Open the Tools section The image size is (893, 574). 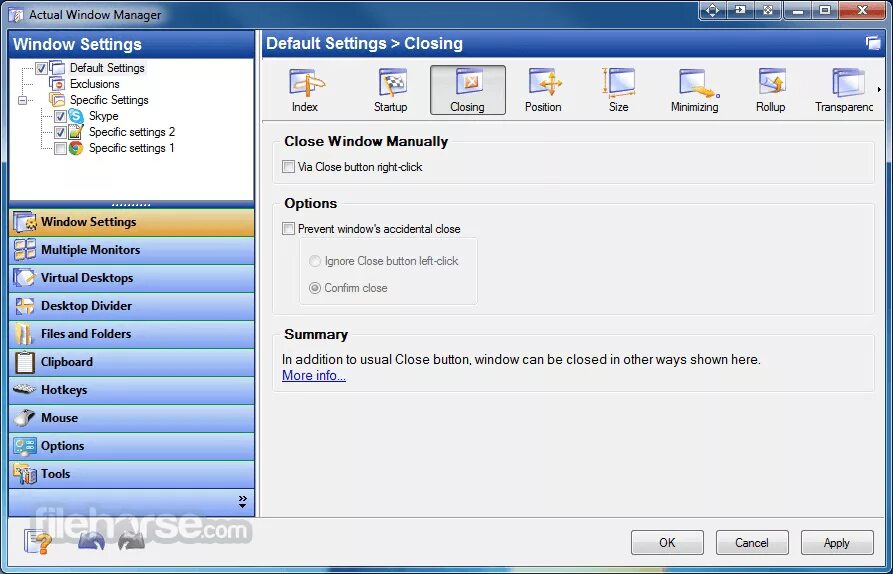point(132,474)
